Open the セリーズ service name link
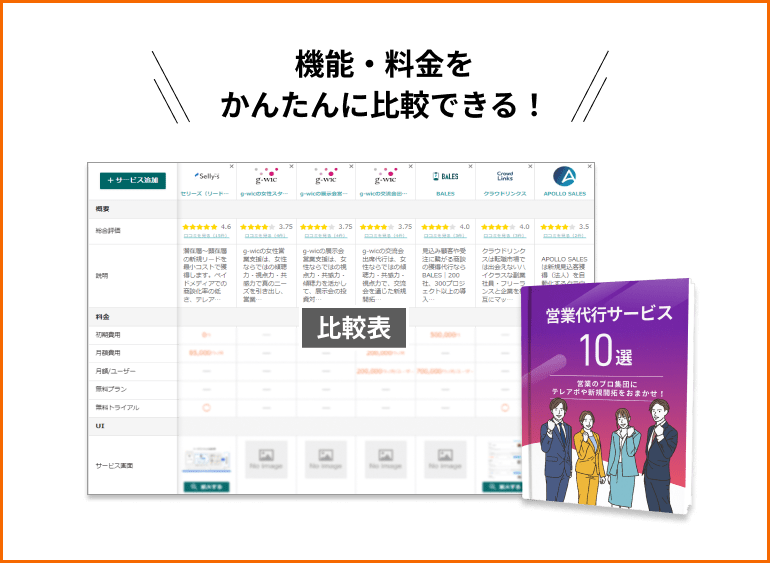Image resolution: width=770 pixels, height=563 pixels. [x=207, y=194]
